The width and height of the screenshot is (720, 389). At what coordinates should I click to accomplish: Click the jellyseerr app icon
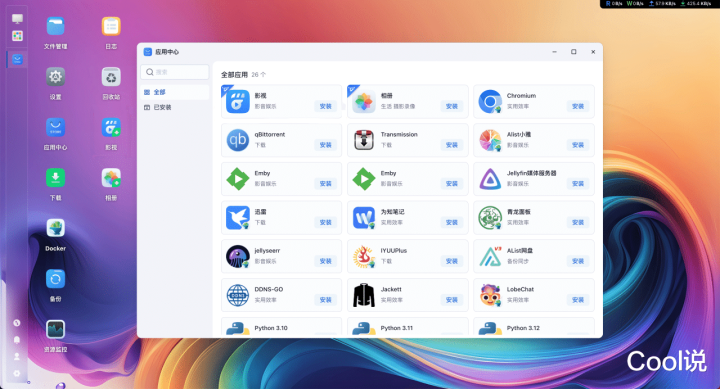tap(237, 256)
